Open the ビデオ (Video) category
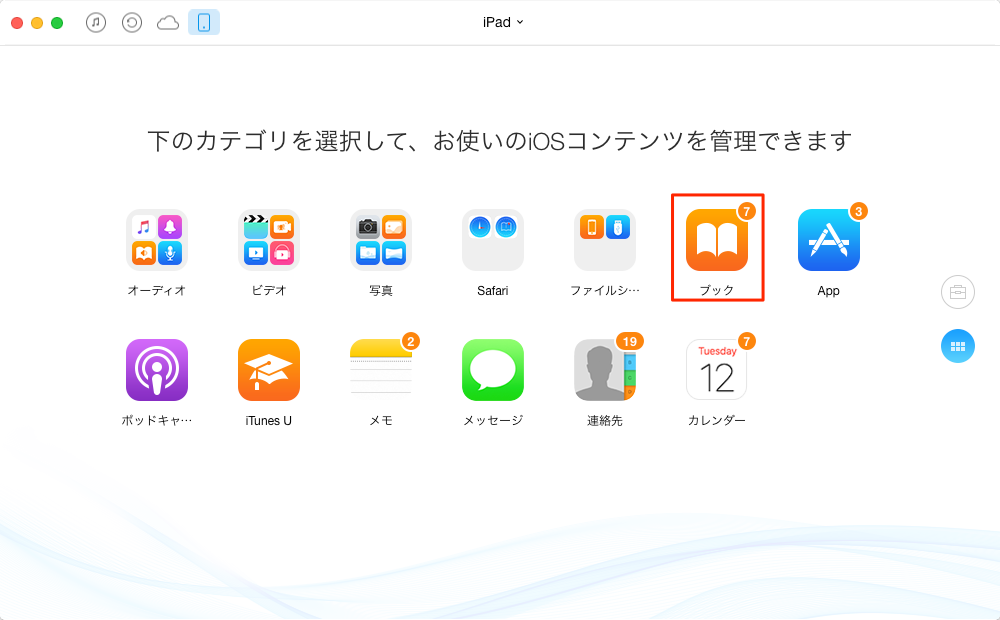Viewport: 1000px width, 620px height. [268, 240]
